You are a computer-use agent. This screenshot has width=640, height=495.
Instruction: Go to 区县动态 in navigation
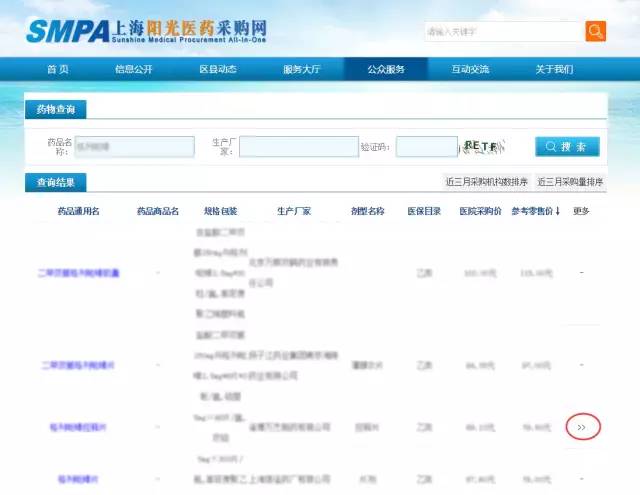[x=218, y=69]
